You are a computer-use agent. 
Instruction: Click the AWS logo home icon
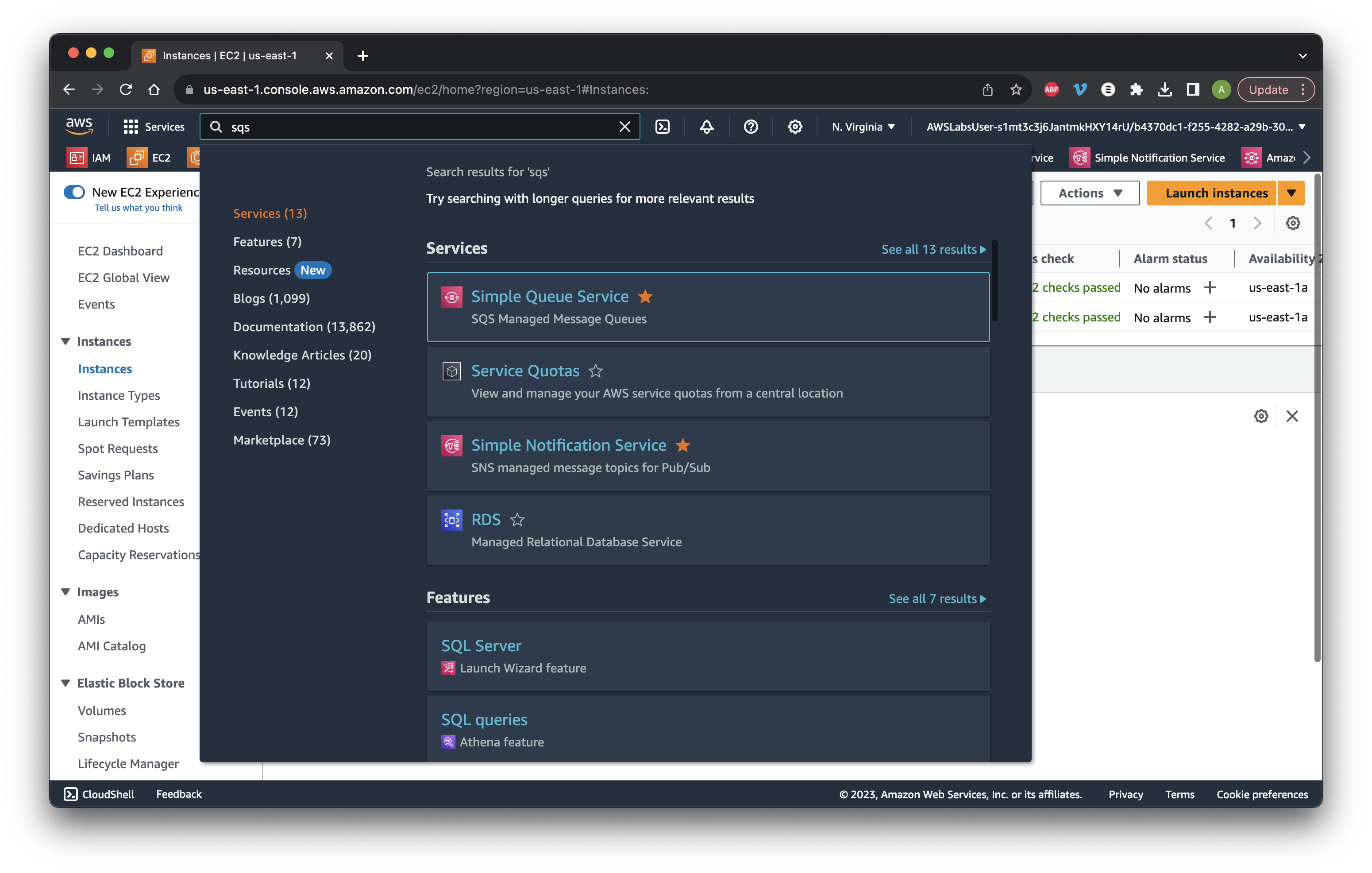[79, 126]
